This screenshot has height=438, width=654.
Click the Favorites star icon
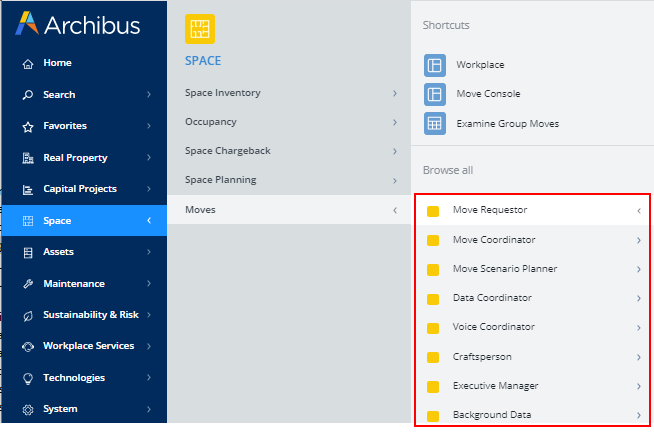tap(28, 127)
